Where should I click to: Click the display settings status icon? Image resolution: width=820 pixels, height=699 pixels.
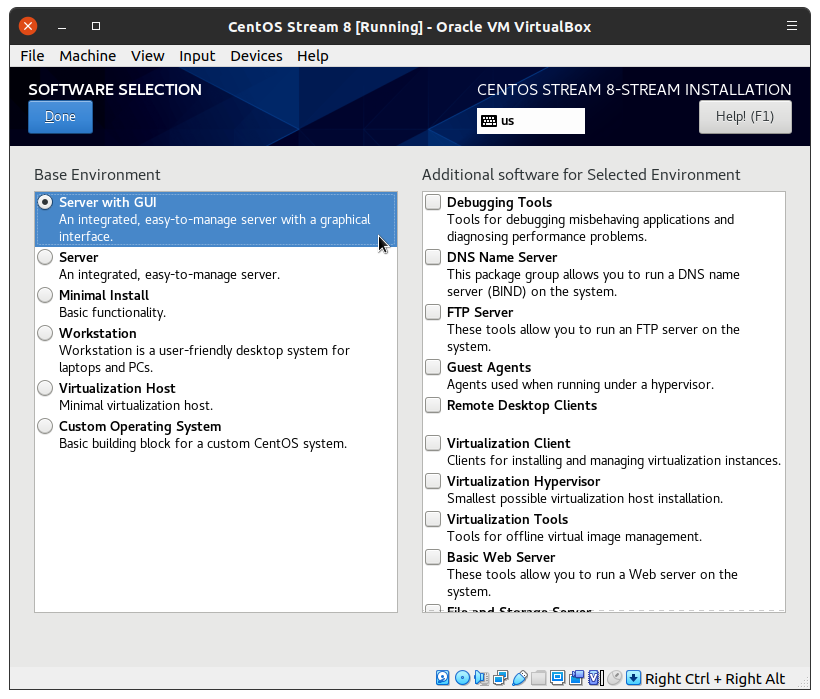click(x=557, y=678)
